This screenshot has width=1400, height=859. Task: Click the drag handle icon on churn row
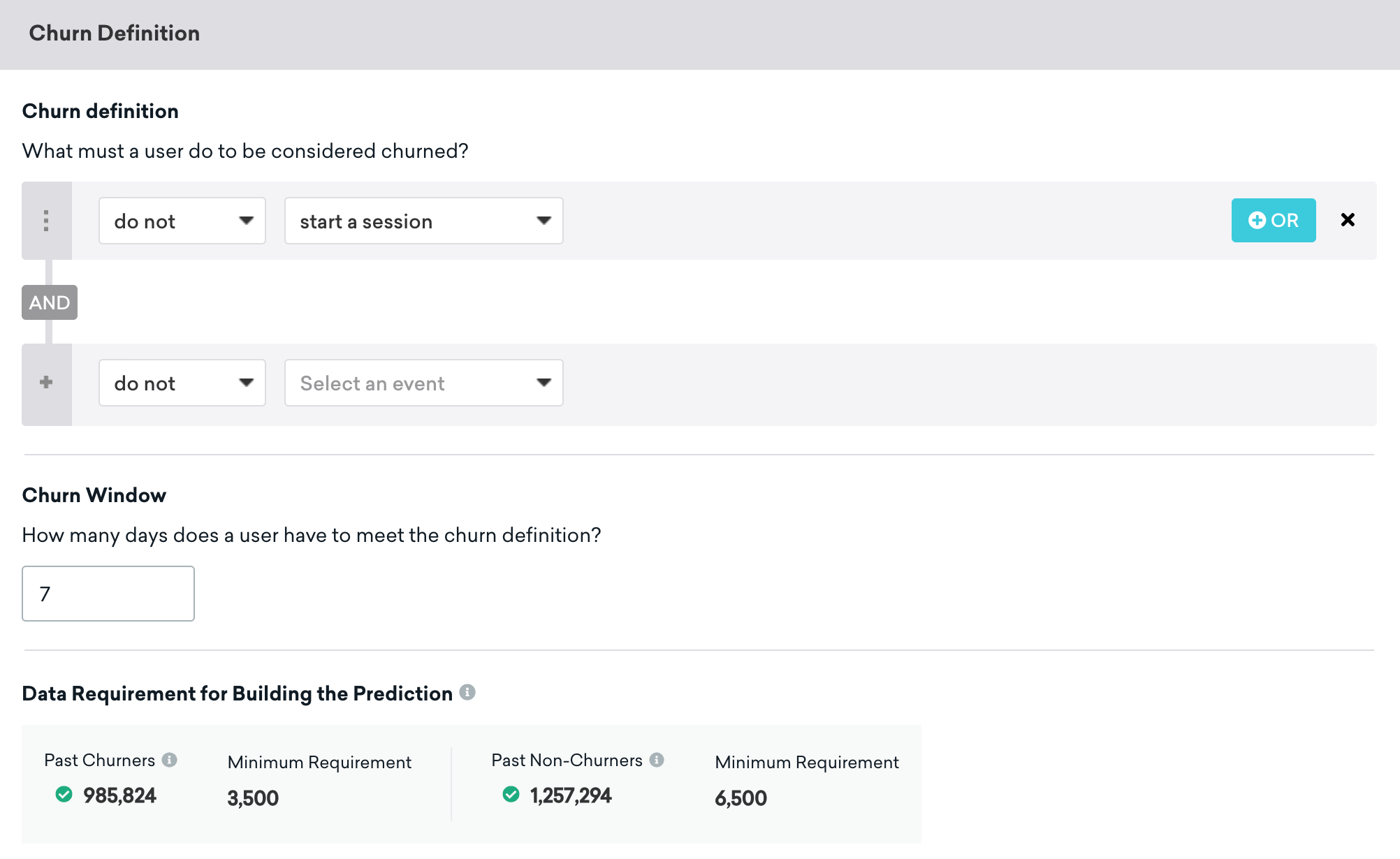[x=46, y=220]
